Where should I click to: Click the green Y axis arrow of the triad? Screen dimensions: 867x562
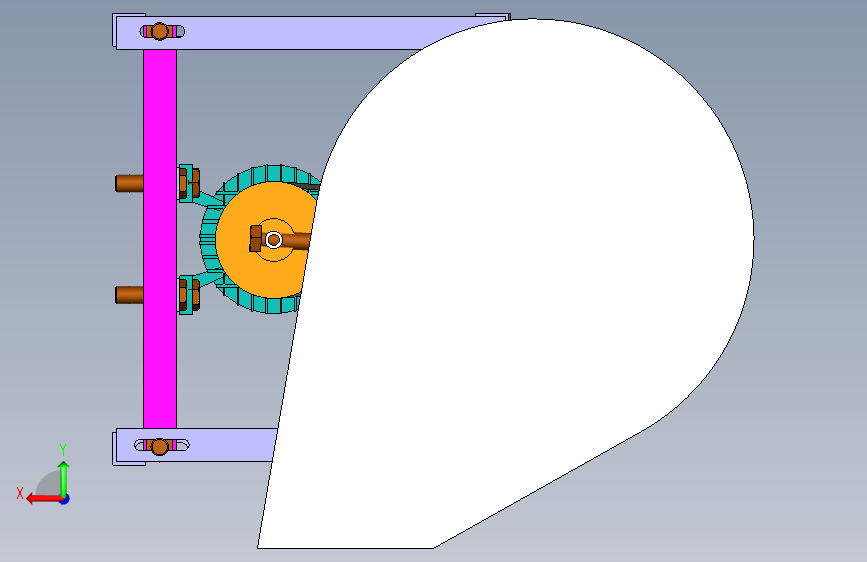click(64, 478)
